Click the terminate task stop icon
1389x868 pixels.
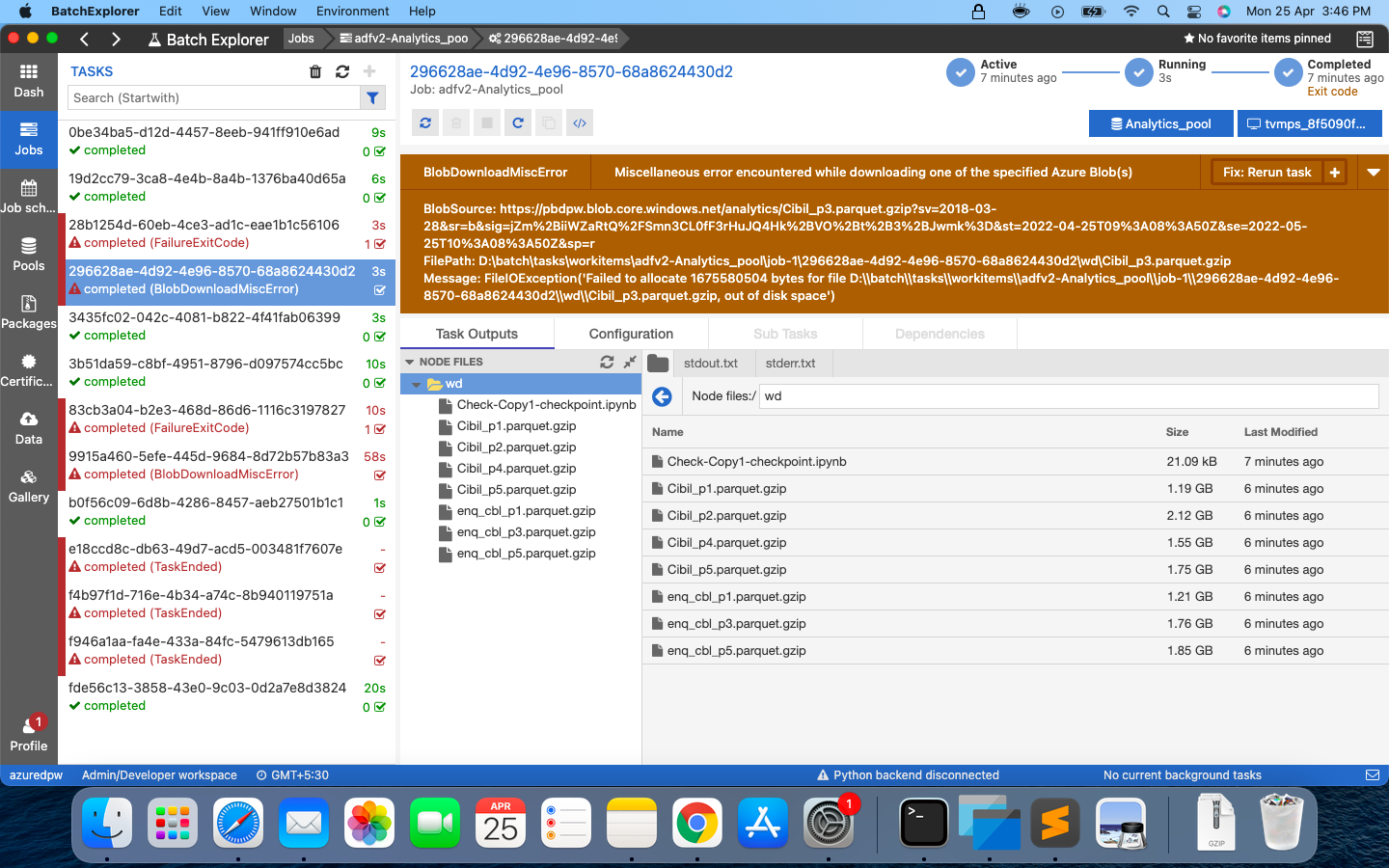(x=487, y=123)
